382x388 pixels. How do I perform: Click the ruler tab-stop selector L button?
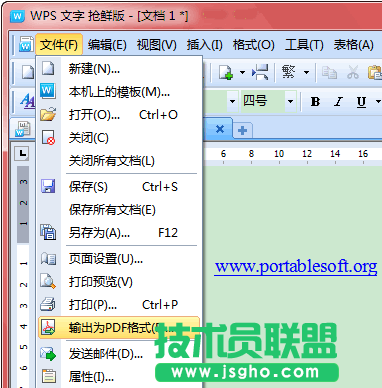click(x=22, y=154)
